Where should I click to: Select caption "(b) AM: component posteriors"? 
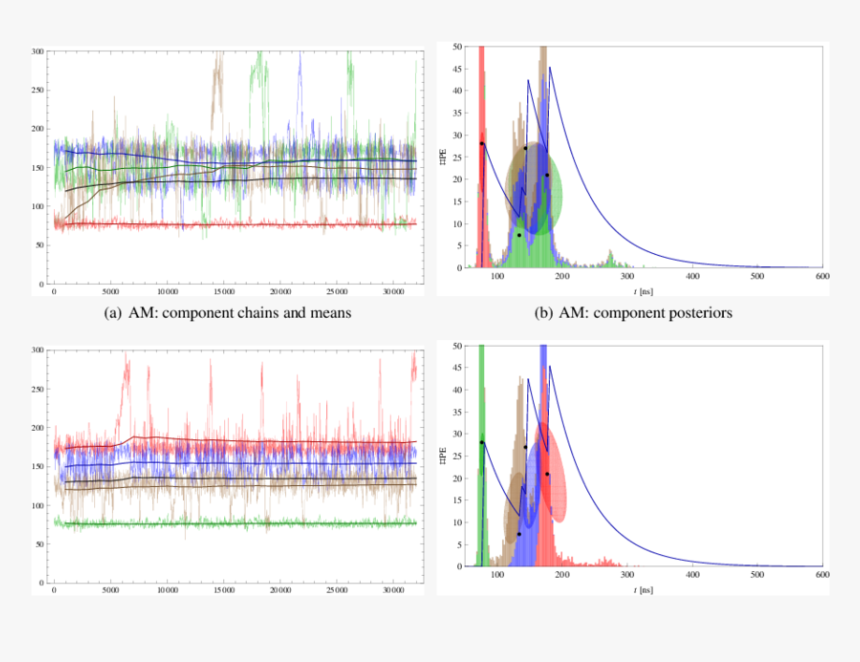(x=633, y=313)
